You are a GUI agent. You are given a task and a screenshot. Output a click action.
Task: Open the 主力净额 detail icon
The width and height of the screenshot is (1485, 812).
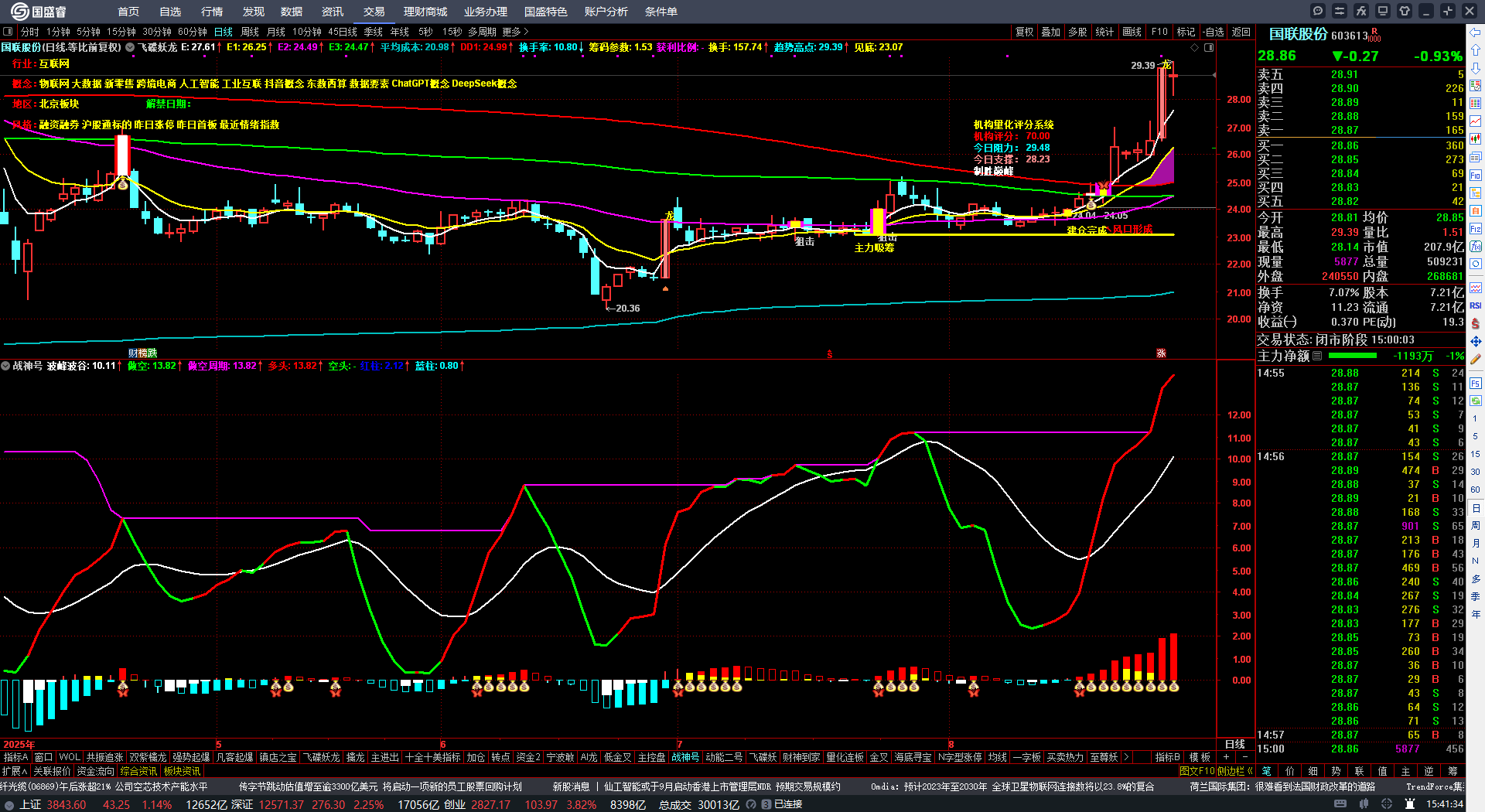tap(1317, 356)
